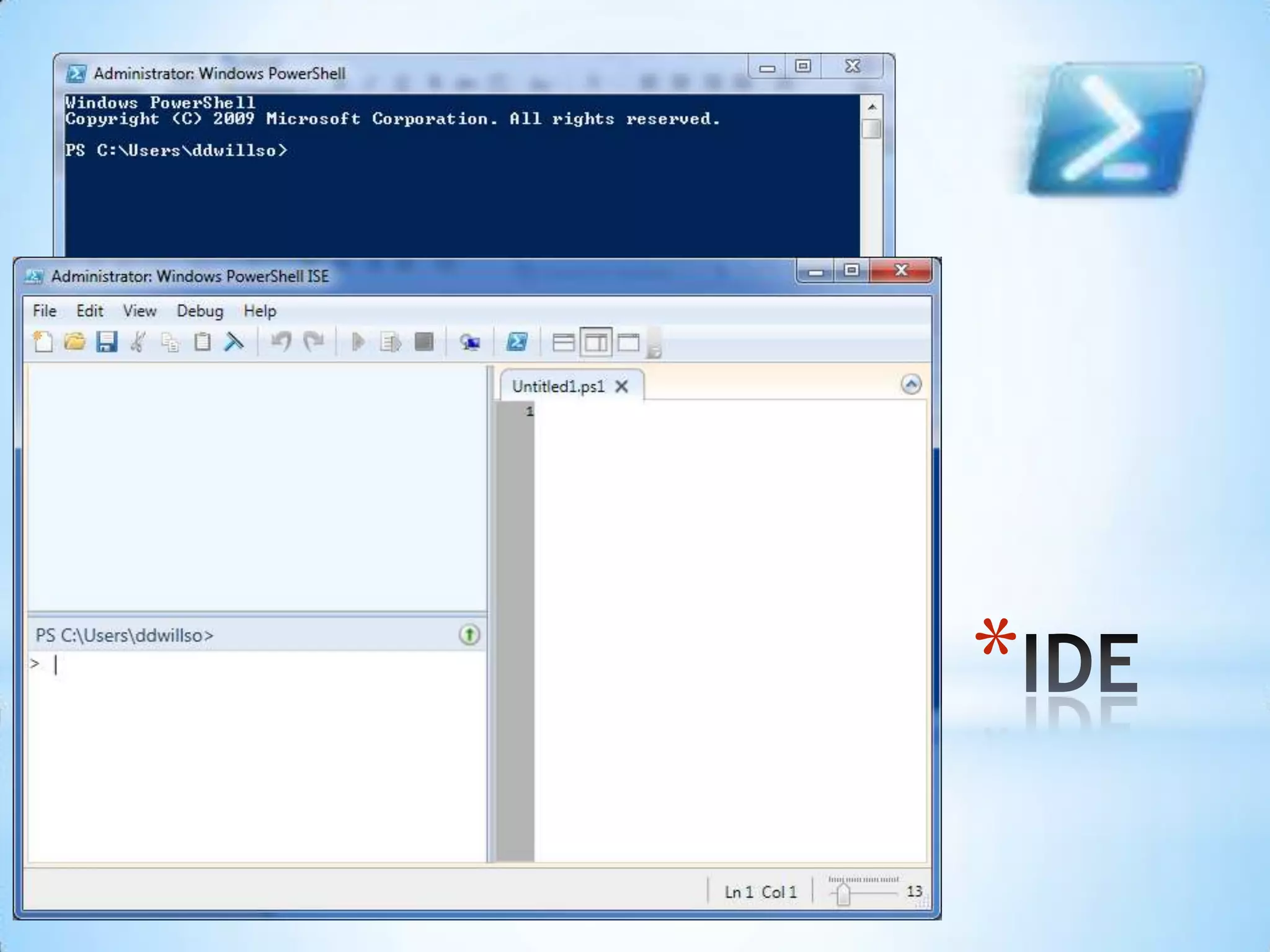Viewport: 1270px width, 952px height.
Task: Open the Debug menu
Action: point(200,311)
